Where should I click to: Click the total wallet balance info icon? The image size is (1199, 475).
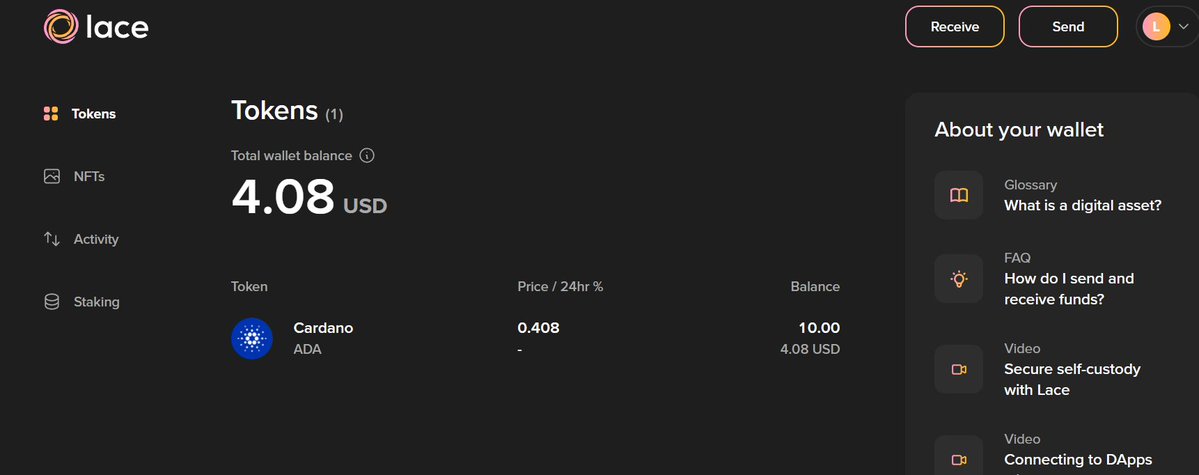click(x=367, y=156)
